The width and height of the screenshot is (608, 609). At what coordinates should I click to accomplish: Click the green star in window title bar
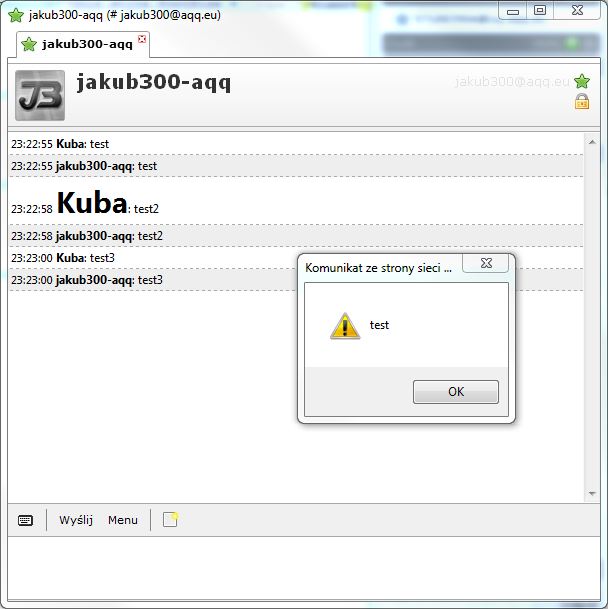(x=16, y=16)
